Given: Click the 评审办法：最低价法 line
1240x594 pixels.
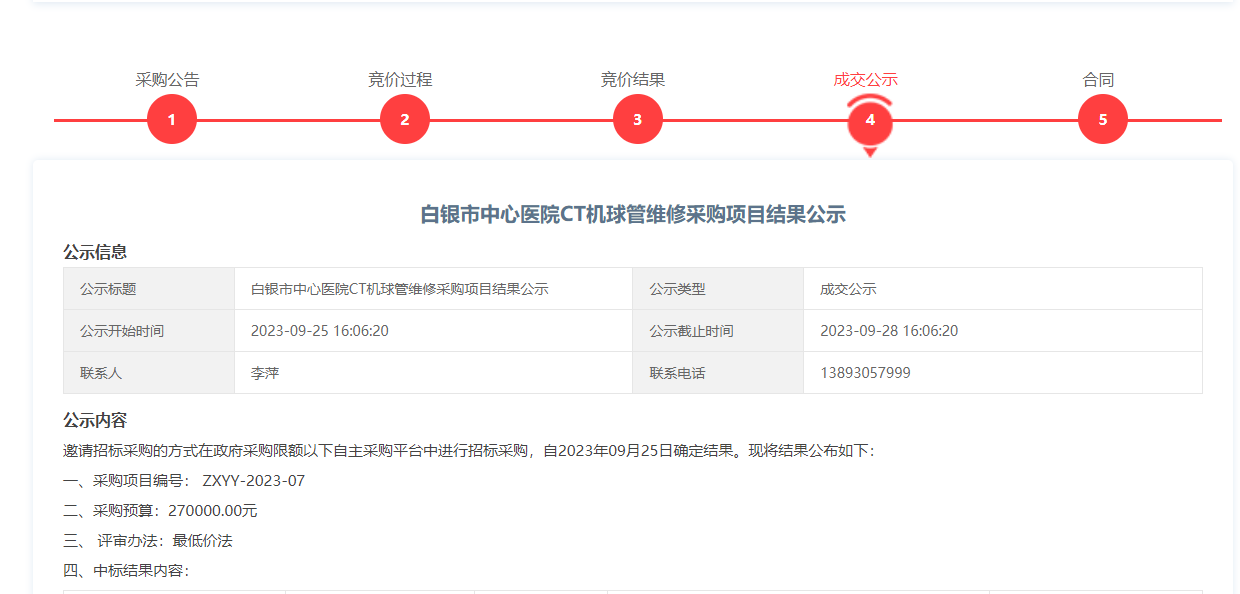Looking at the screenshot, I should click(148, 541).
